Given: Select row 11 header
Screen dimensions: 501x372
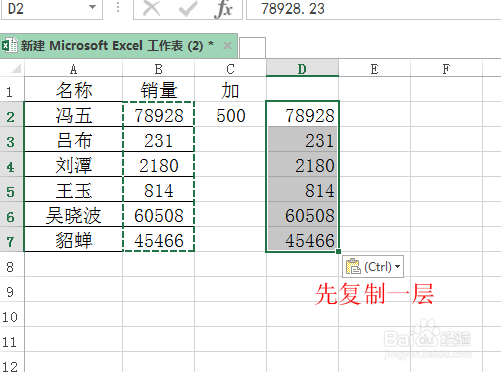Looking at the screenshot, I should pos(12,339).
